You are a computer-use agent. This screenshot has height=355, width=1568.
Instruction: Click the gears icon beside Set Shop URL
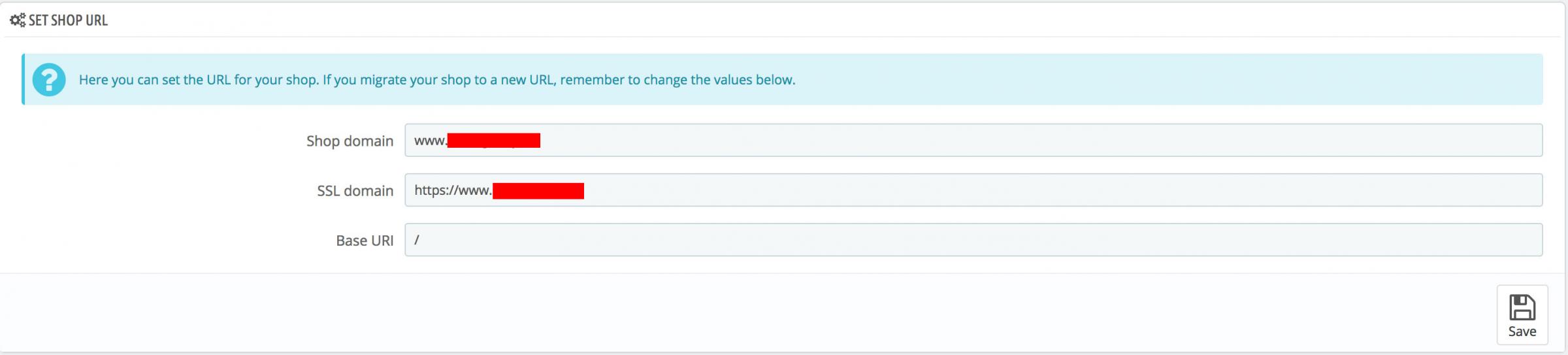[18, 20]
